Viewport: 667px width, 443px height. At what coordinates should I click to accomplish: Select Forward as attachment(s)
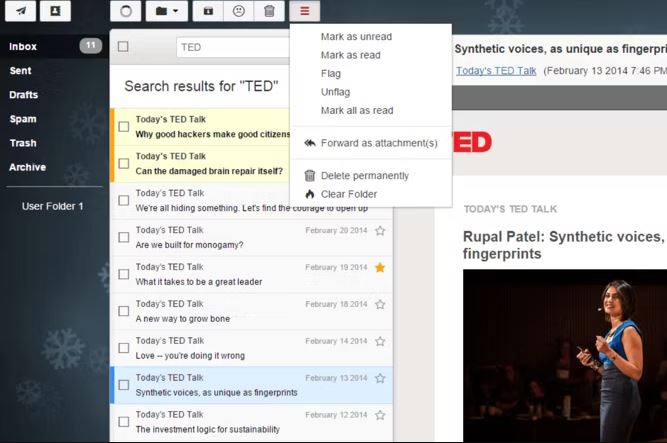coord(379,143)
